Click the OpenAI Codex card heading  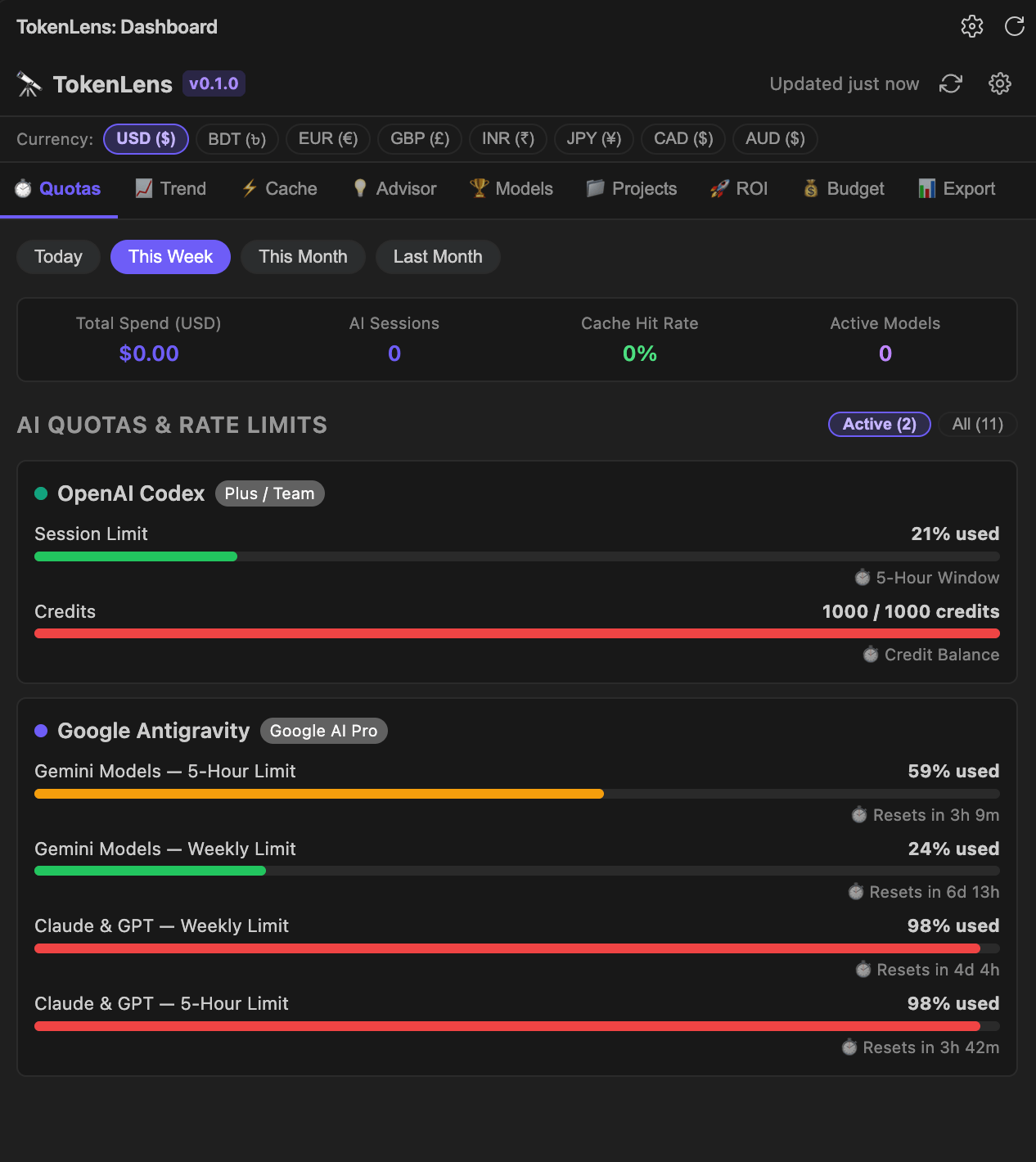131,493
